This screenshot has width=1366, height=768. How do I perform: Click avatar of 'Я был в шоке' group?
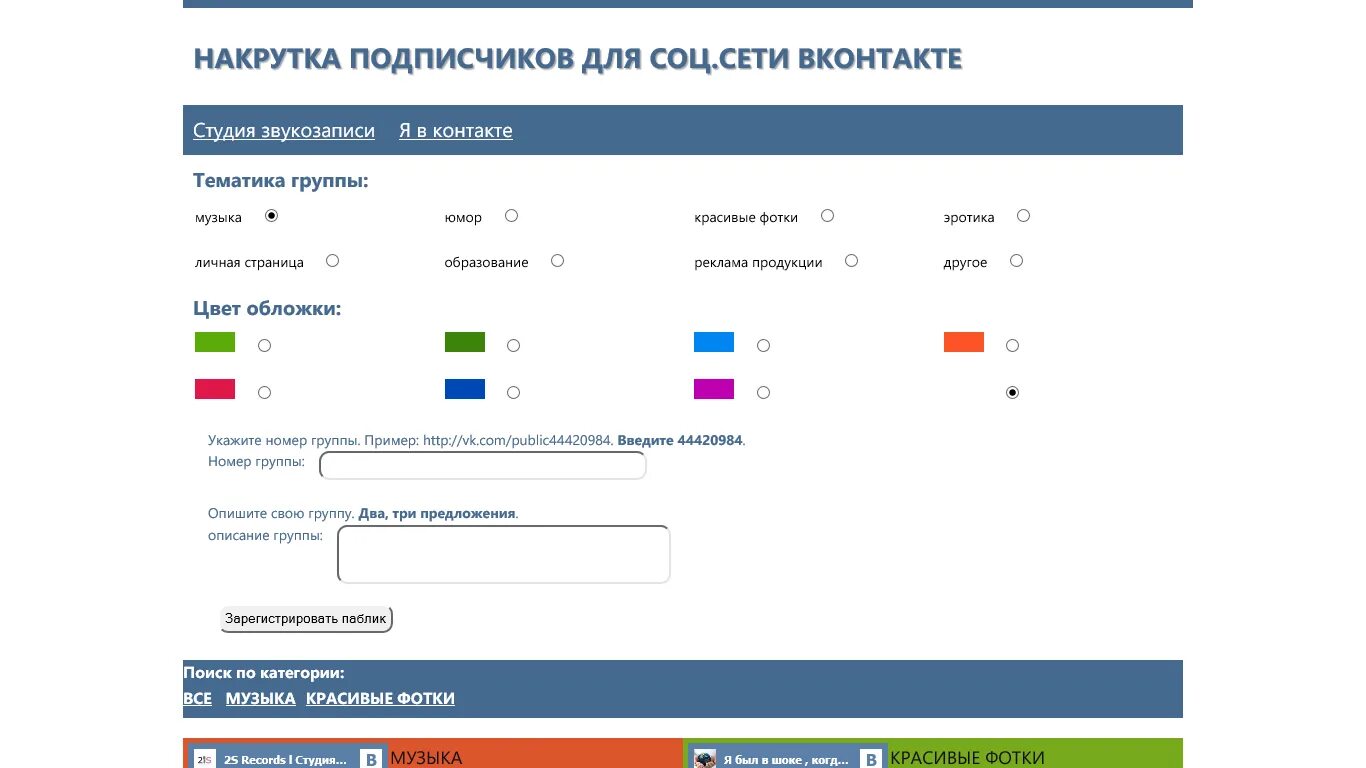point(705,760)
